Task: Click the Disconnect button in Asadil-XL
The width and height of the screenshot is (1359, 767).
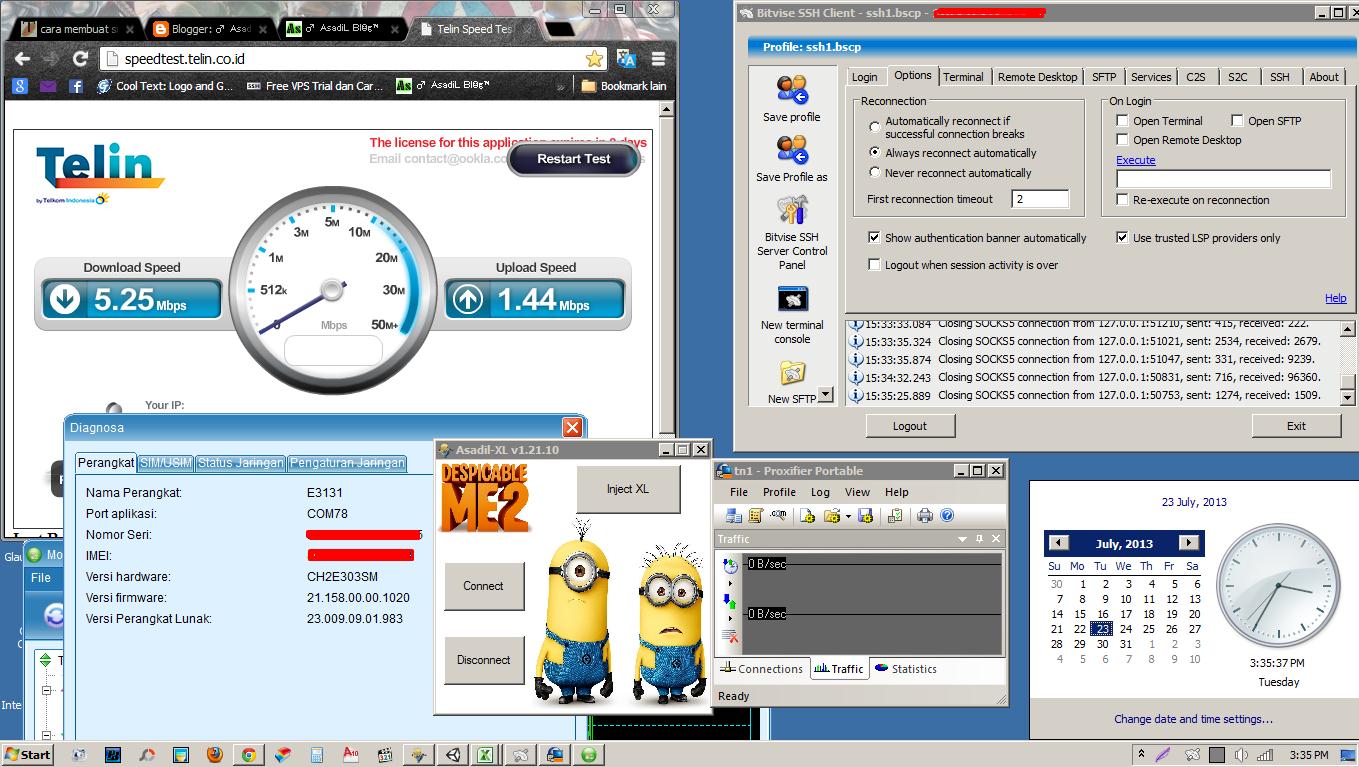Action: (484, 660)
